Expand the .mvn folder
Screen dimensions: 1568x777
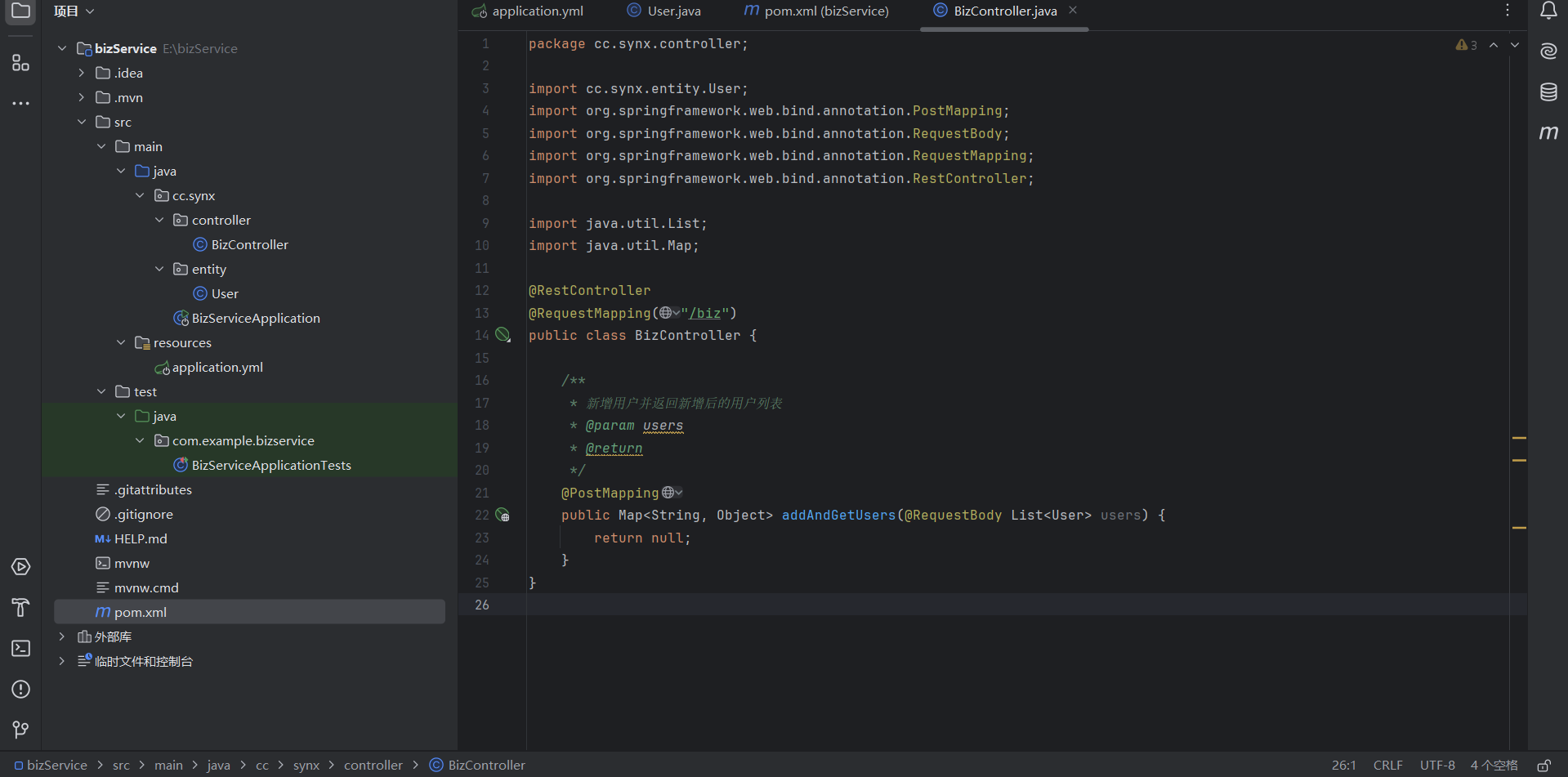(82, 97)
